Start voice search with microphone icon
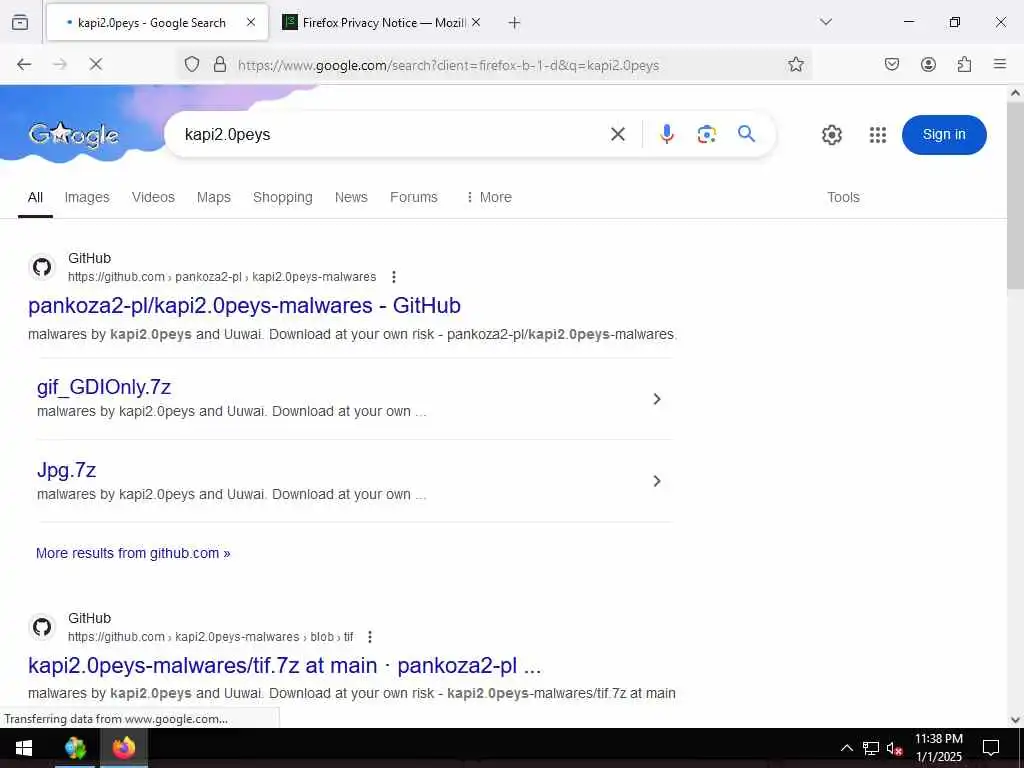1024x768 pixels. click(666, 135)
